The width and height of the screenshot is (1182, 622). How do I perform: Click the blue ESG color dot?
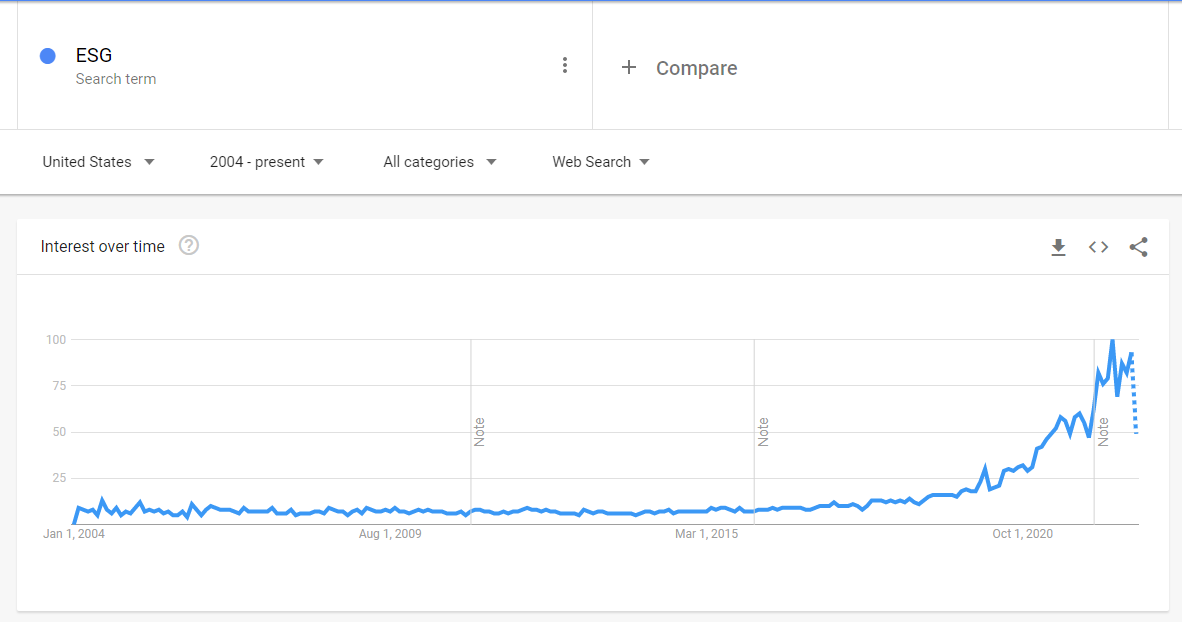click(47, 56)
